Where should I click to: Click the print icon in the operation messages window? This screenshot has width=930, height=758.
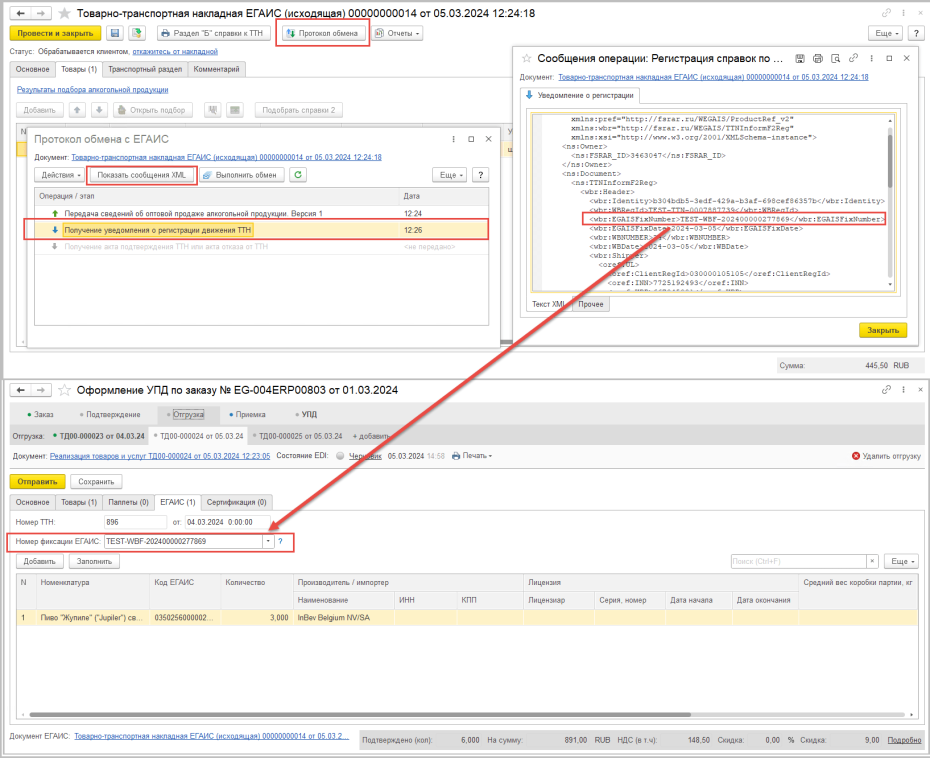[818, 58]
